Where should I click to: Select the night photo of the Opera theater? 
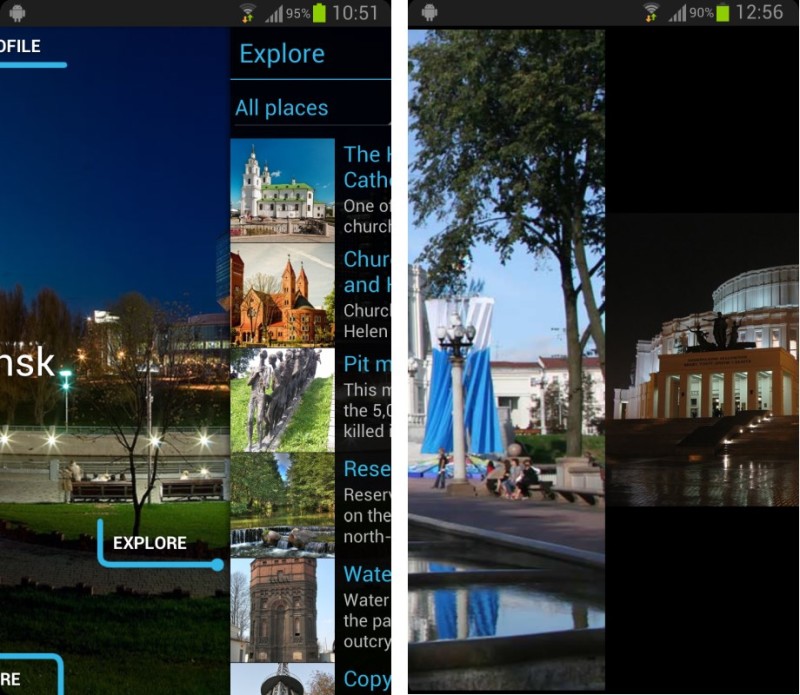pyautogui.click(x=705, y=360)
